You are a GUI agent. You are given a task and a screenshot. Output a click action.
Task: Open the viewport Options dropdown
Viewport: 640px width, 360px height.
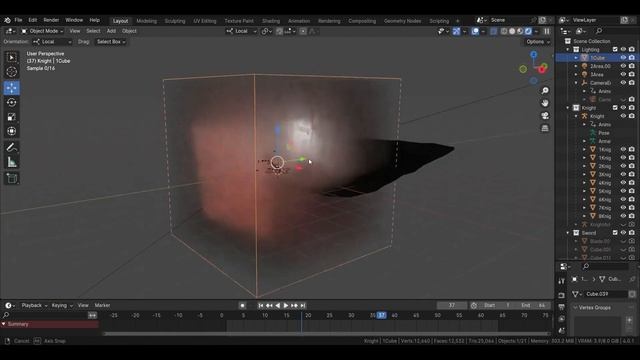[x=537, y=42]
